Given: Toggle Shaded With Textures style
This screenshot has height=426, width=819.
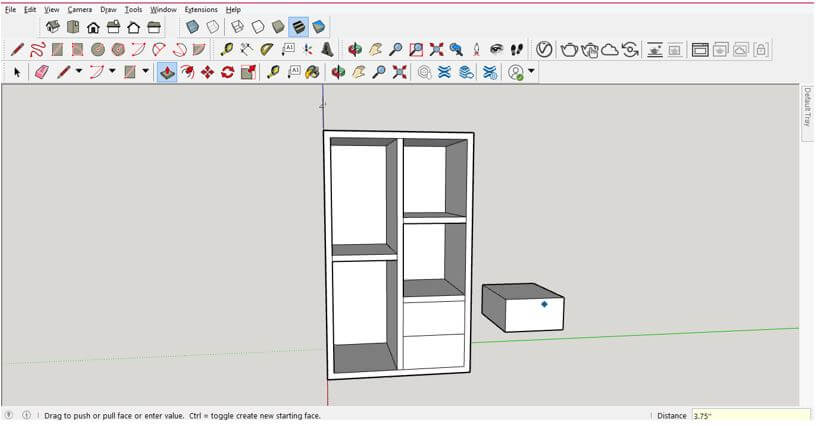Looking at the screenshot, I should tap(298, 27).
